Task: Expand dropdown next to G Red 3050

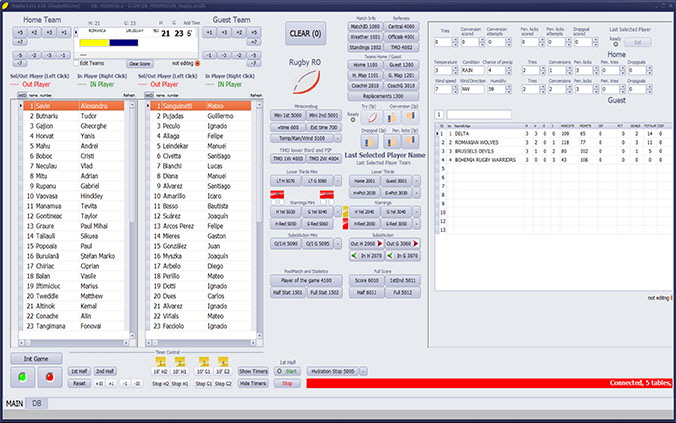Action: [416, 224]
